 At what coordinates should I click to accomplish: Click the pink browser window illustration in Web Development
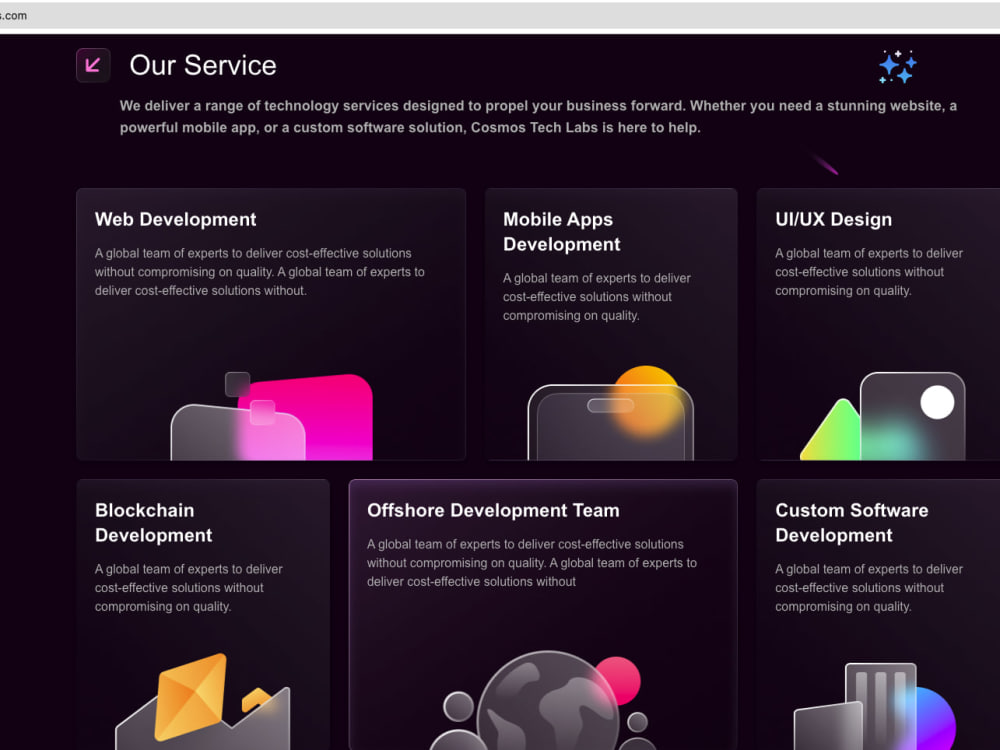[272, 416]
